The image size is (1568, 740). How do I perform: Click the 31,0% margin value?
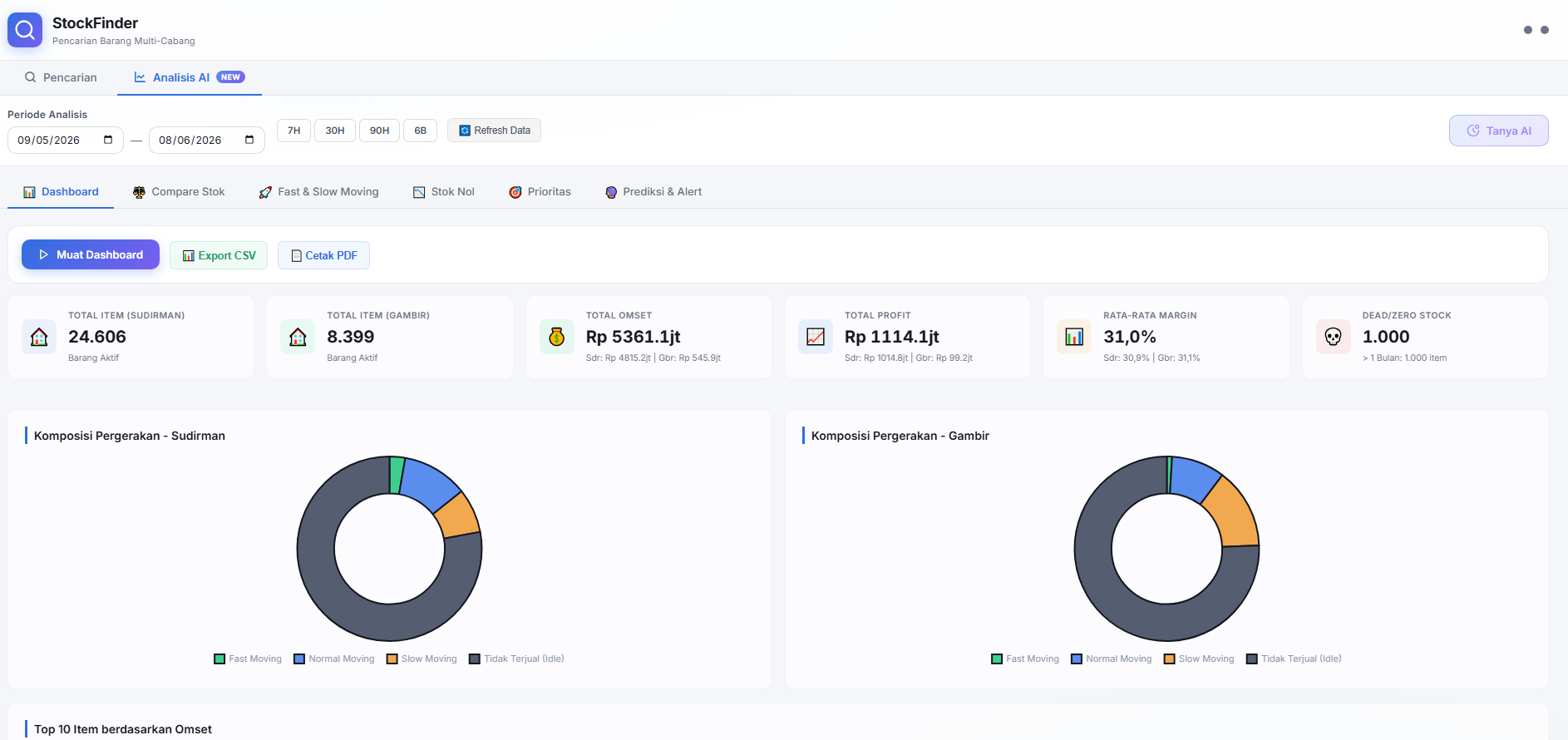tap(1130, 337)
